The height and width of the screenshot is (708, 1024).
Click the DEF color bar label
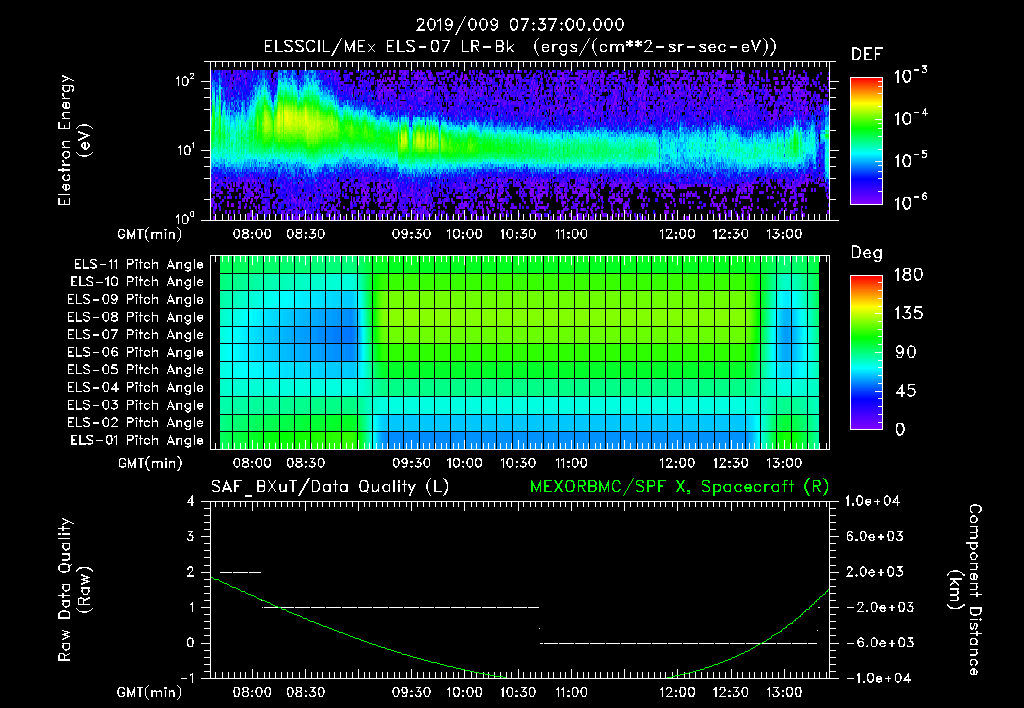click(x=867, y=54)
